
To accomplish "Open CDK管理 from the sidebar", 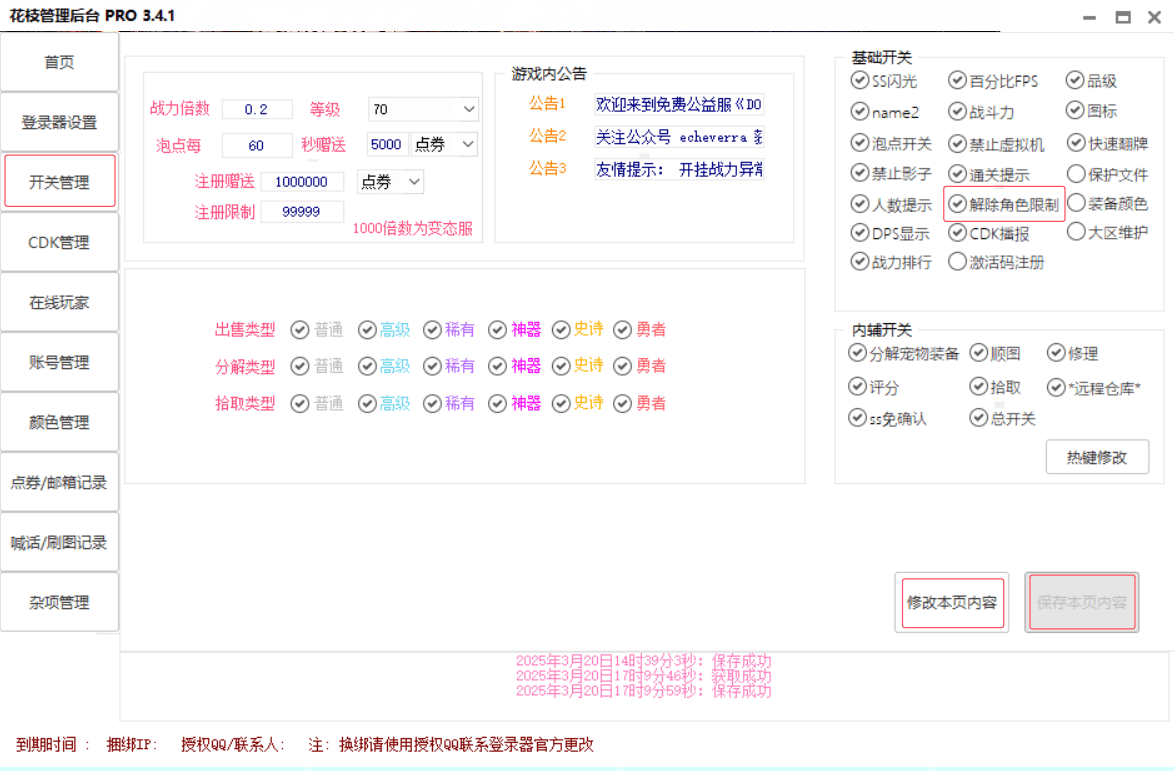I will (59, 242).
